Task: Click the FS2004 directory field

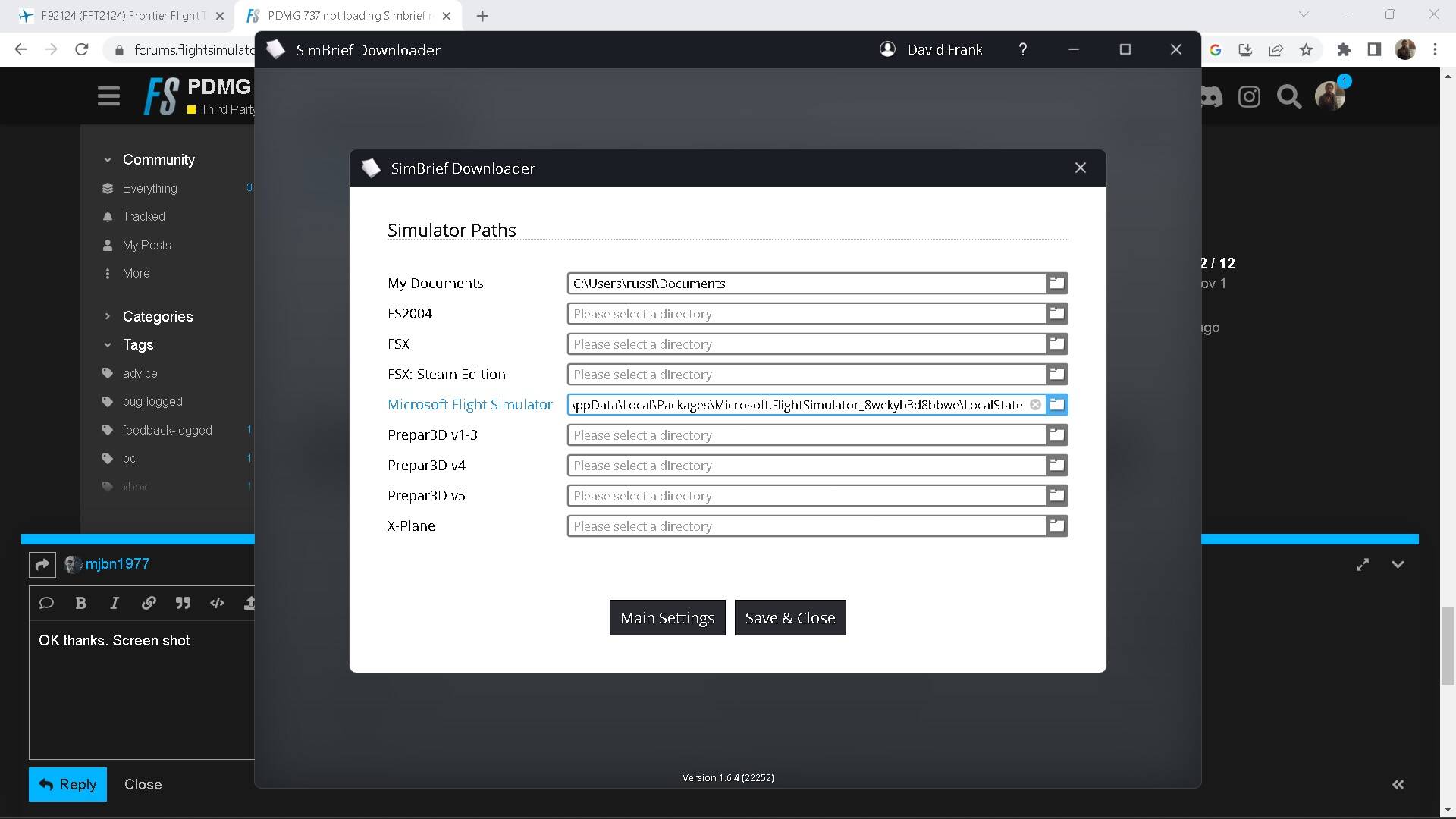Action: [806, 313]
